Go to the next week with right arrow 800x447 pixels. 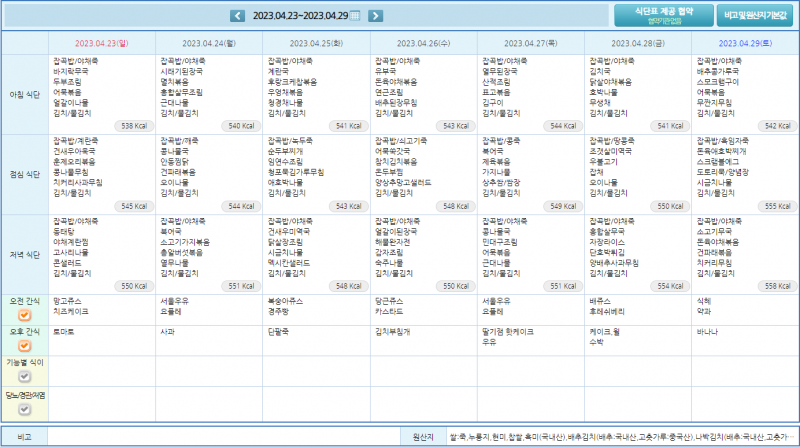(375, 15)
